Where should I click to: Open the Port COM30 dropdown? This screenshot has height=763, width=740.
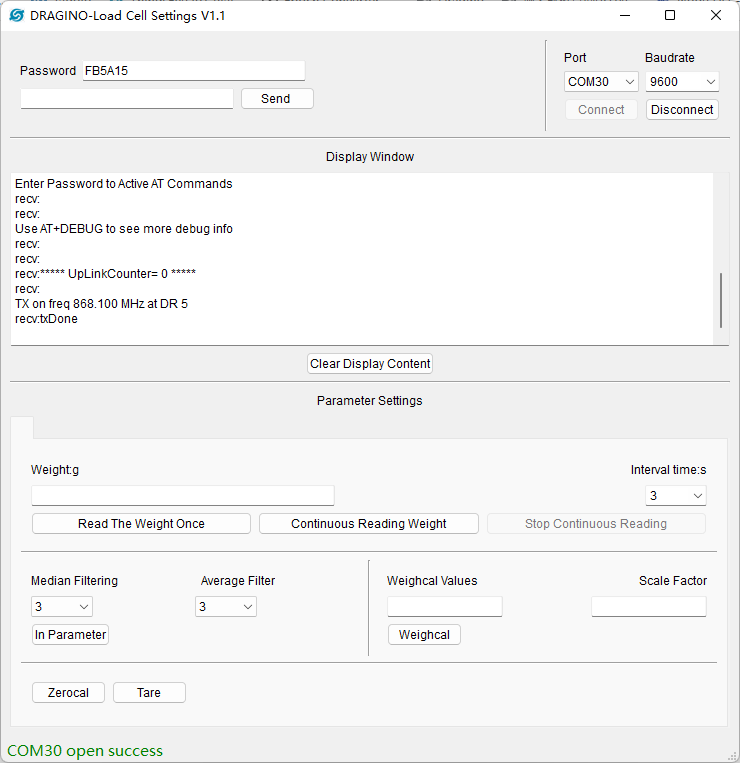coord(601,82)
